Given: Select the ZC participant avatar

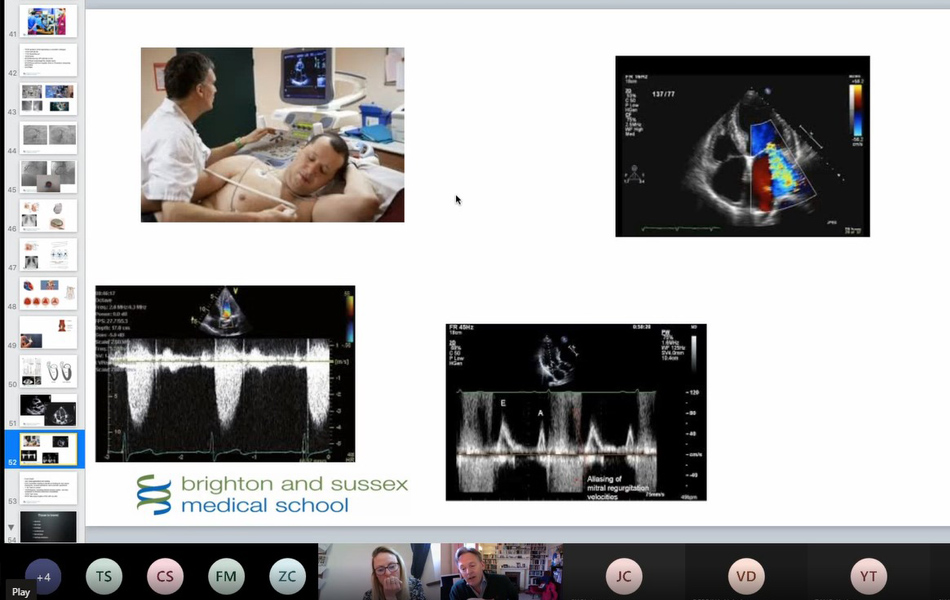Looking at the screenshot, I should coord(287,577).
